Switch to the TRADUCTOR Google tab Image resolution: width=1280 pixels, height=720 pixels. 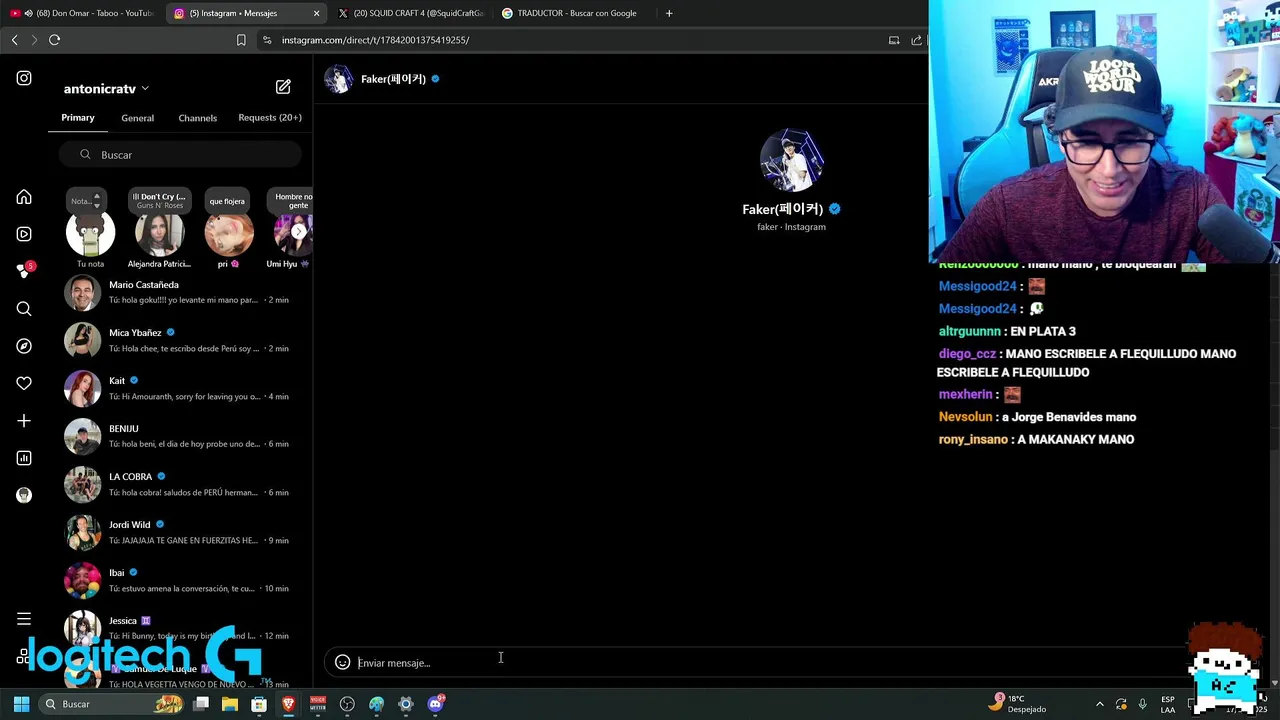coord(575,13)
